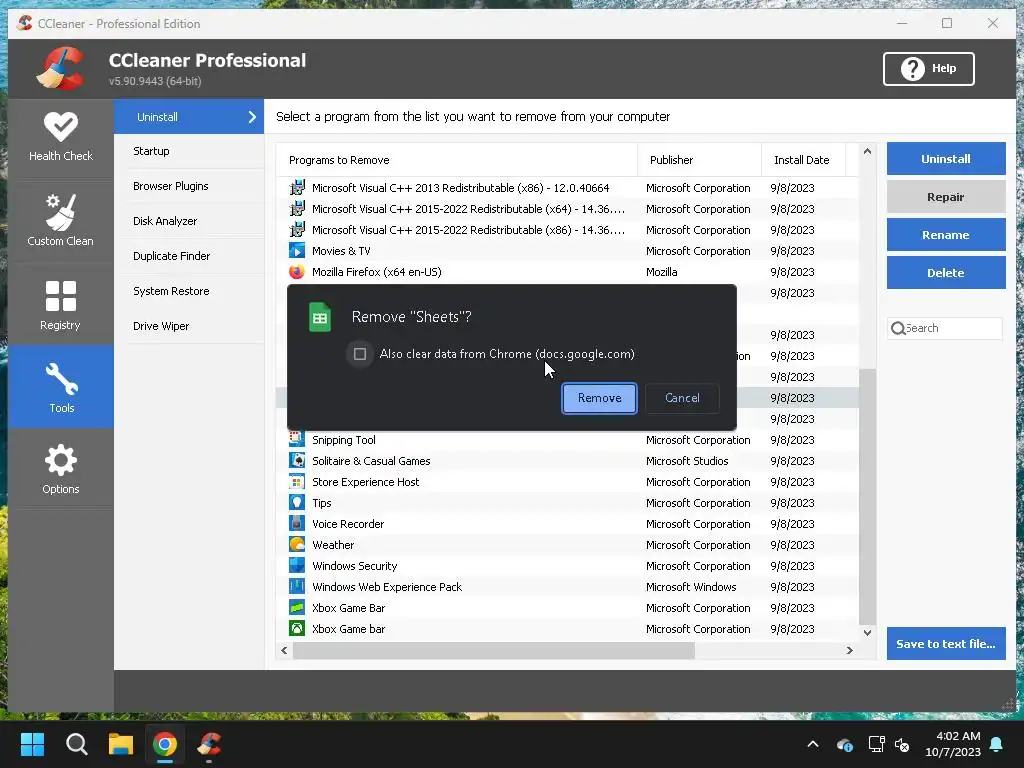Screen dimensions: 1024x768
Task: Sort by Programs to Remove column
Action: coord(456,160)
